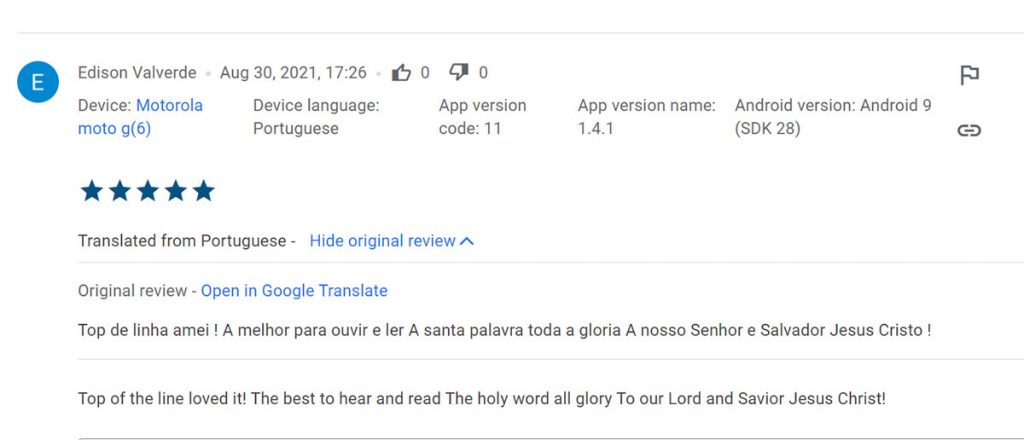Image resolution: width=1024 pixels, height=440 pixels.
Task: Click the review date Aug 30, 2021
Action: tap(293, 73)
